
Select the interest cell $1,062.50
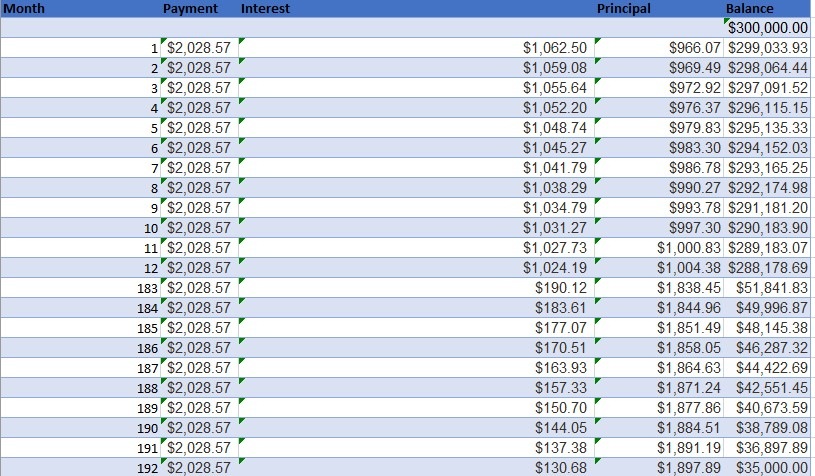coord(416,48)
